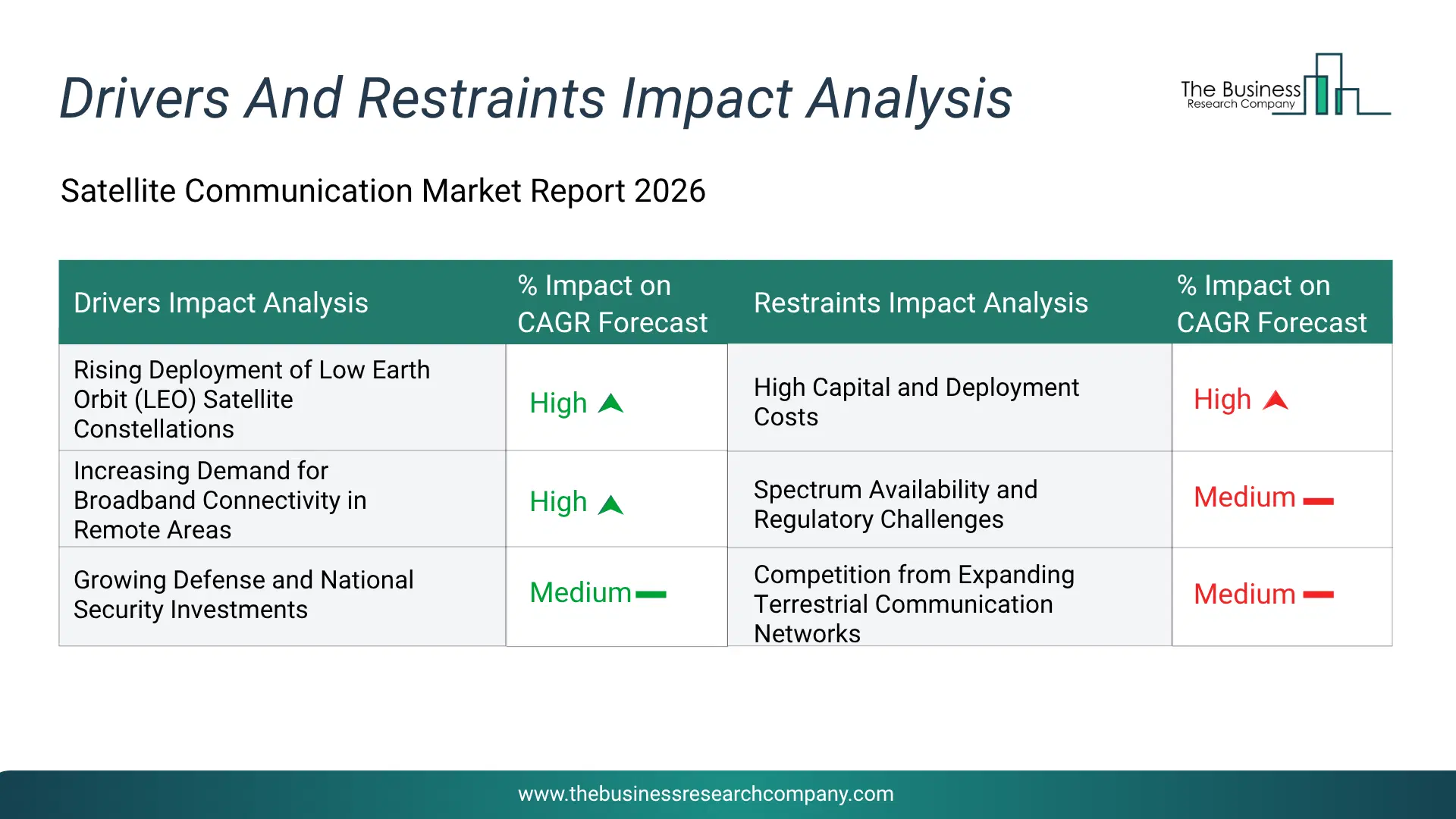Image resolution: width=1456 pixels, height=819 pixels.
Task: Click red up arrow beside High Capital Costs
Action: 1276,400
